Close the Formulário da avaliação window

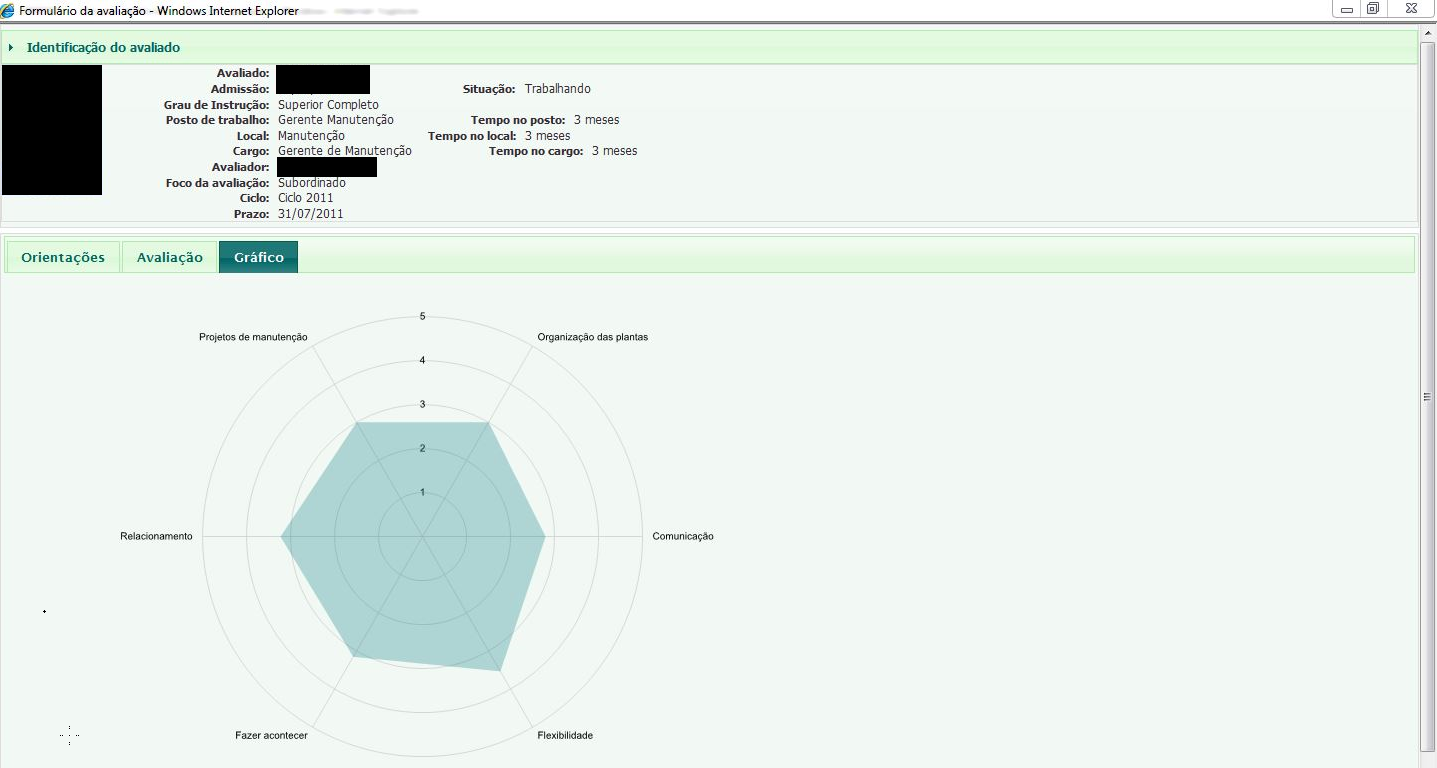(1411, 9)
